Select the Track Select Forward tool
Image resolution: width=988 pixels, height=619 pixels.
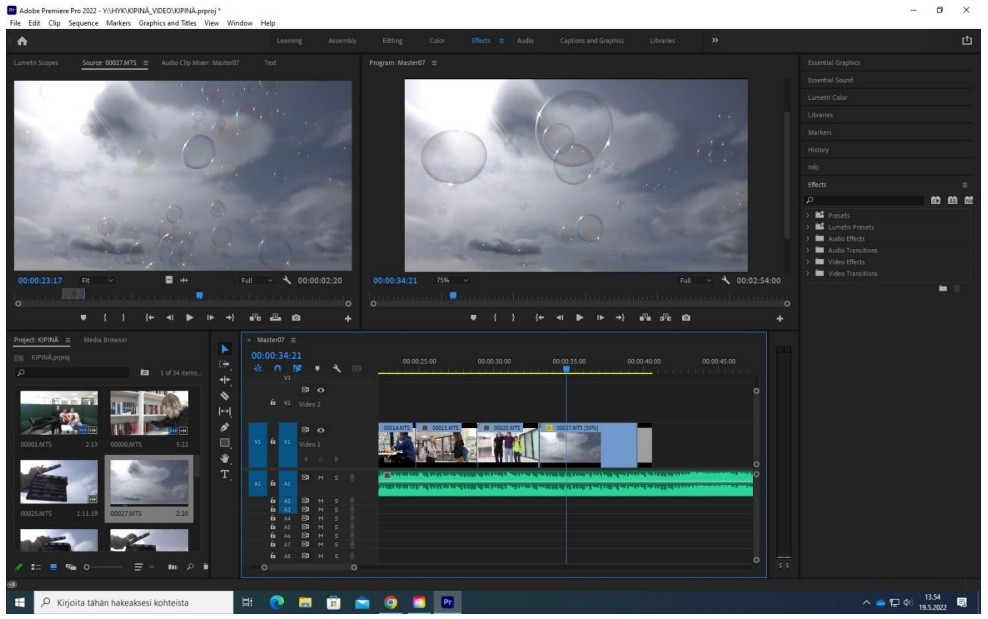[x=225, y=364]
